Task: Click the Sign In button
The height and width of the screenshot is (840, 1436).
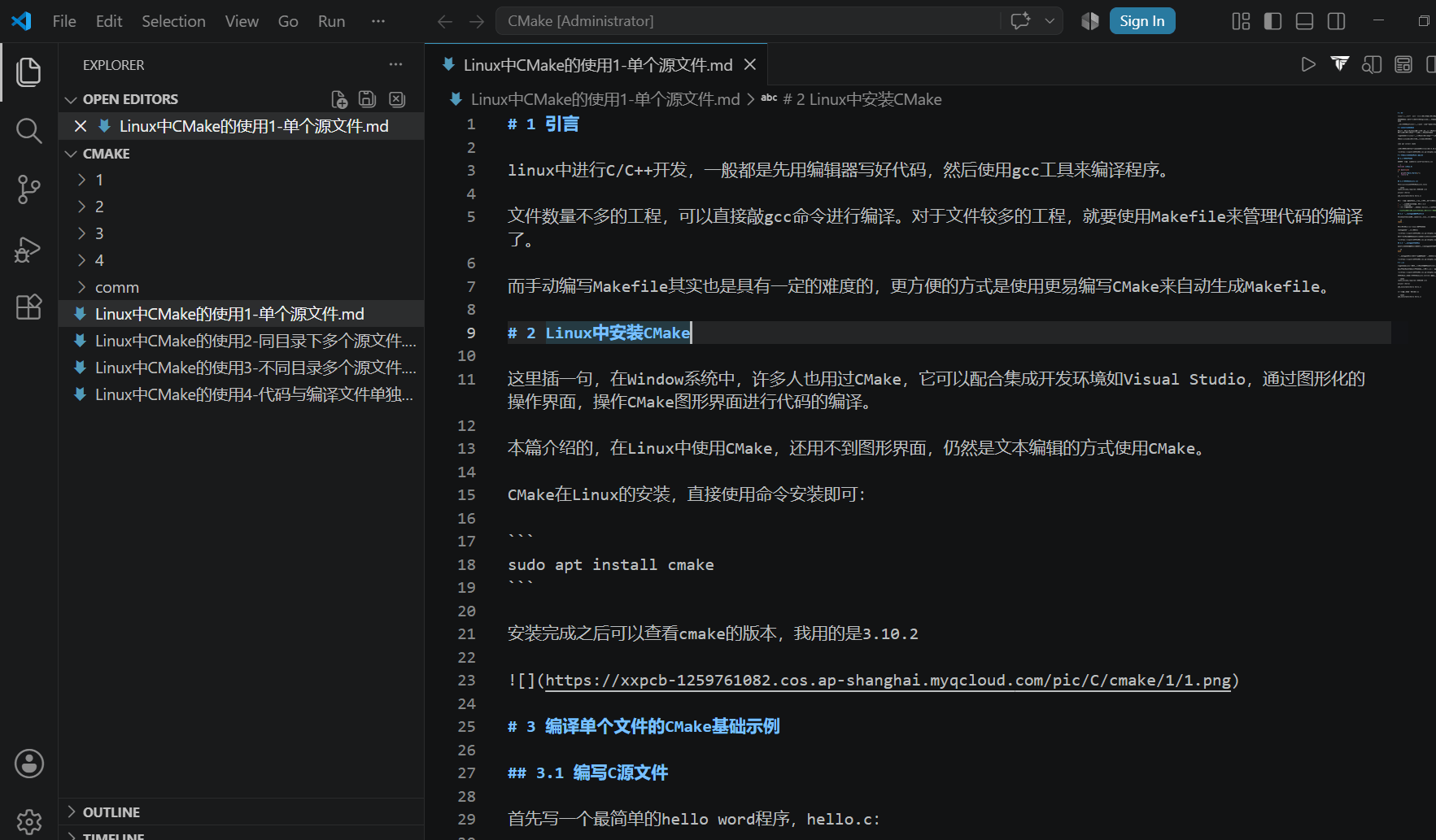Action: pos(1141,21)
